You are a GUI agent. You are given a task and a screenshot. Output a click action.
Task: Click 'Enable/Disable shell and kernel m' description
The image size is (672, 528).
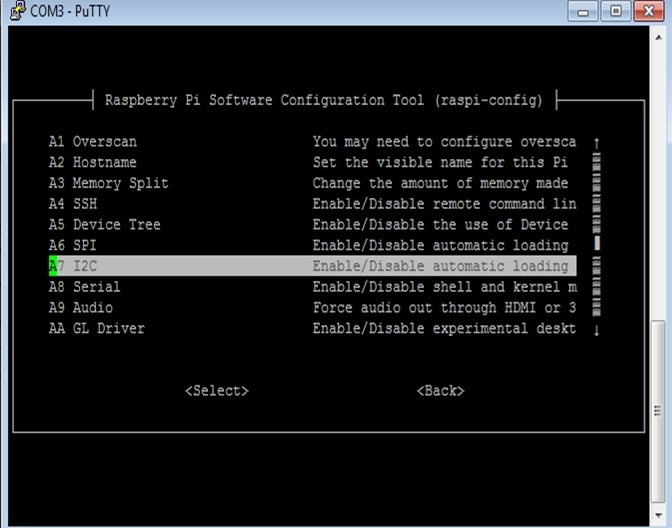coord(444,287)
